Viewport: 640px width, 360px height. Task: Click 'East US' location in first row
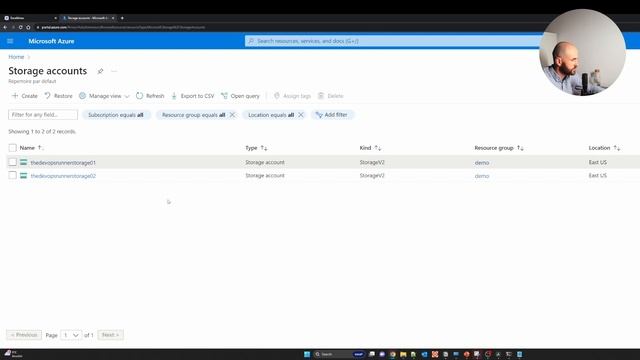pyautogui.click(x=598, y=162)
